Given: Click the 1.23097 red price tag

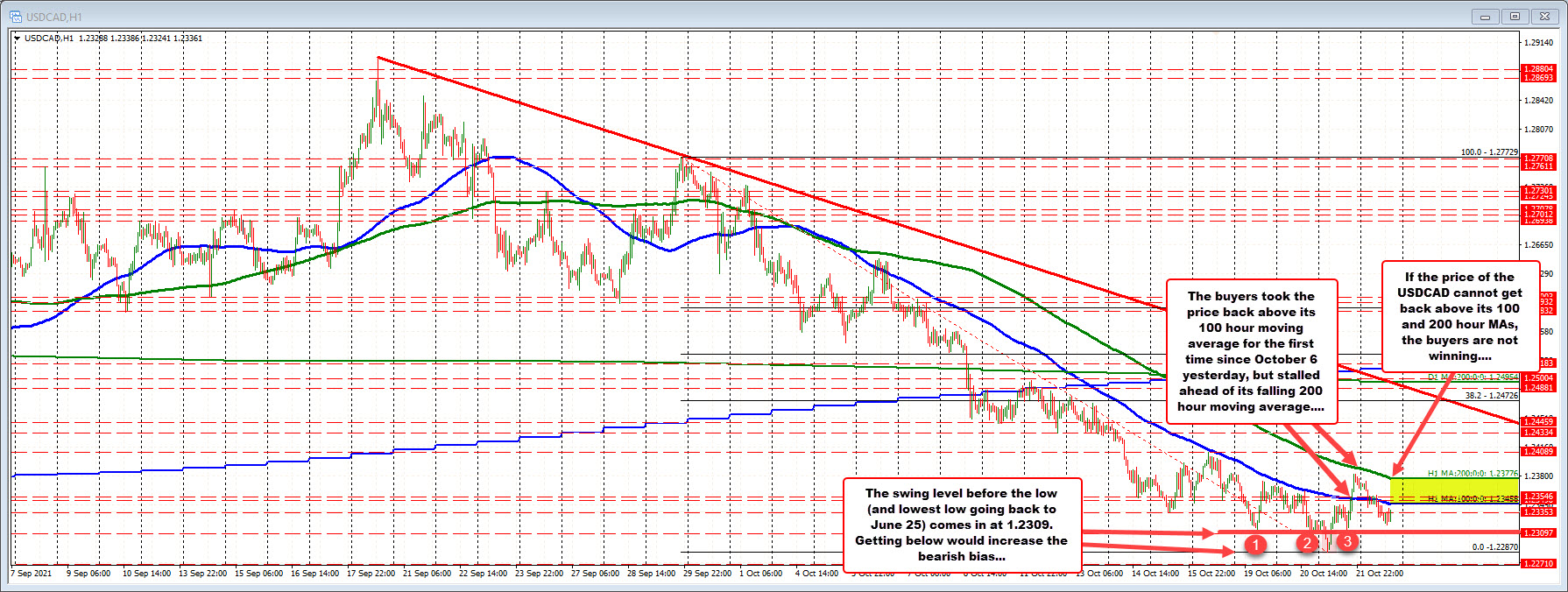Looking at the screenshot, I should pyautogui.click(x=1538, y=532).
